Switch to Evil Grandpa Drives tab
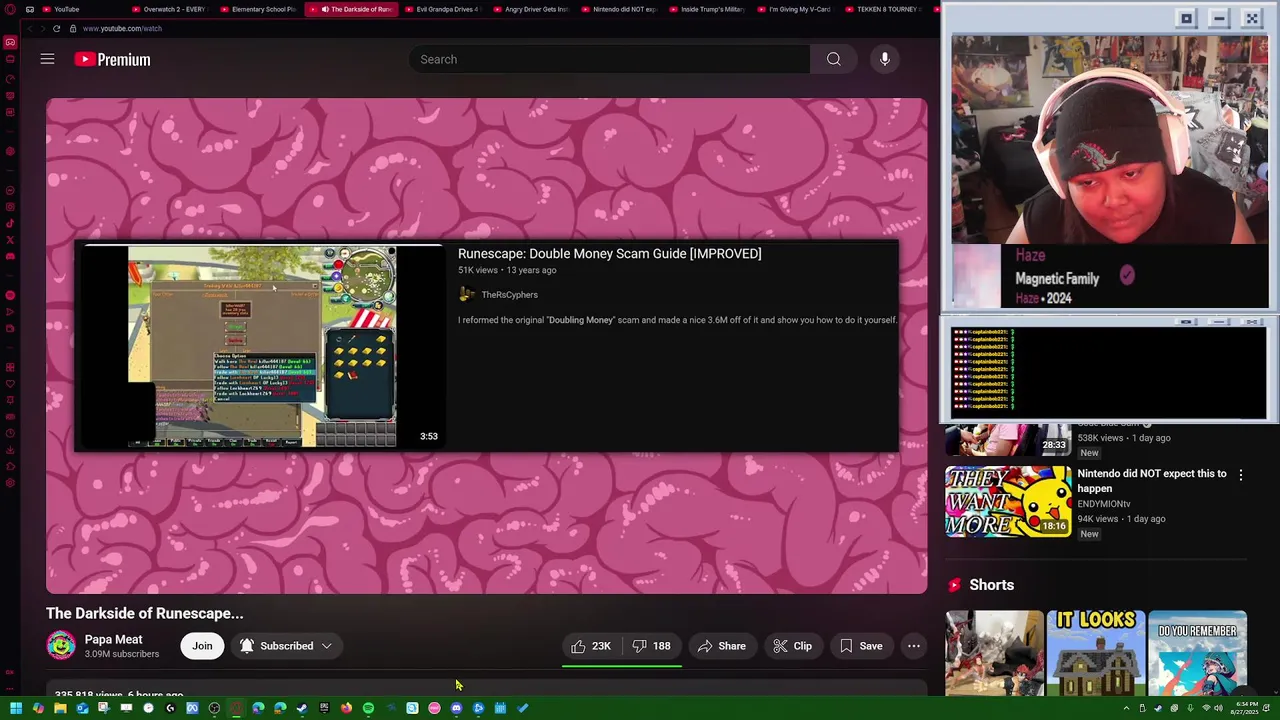Image resolution: width=1280 pixels, height=720 pixels. tap(442, 9)
